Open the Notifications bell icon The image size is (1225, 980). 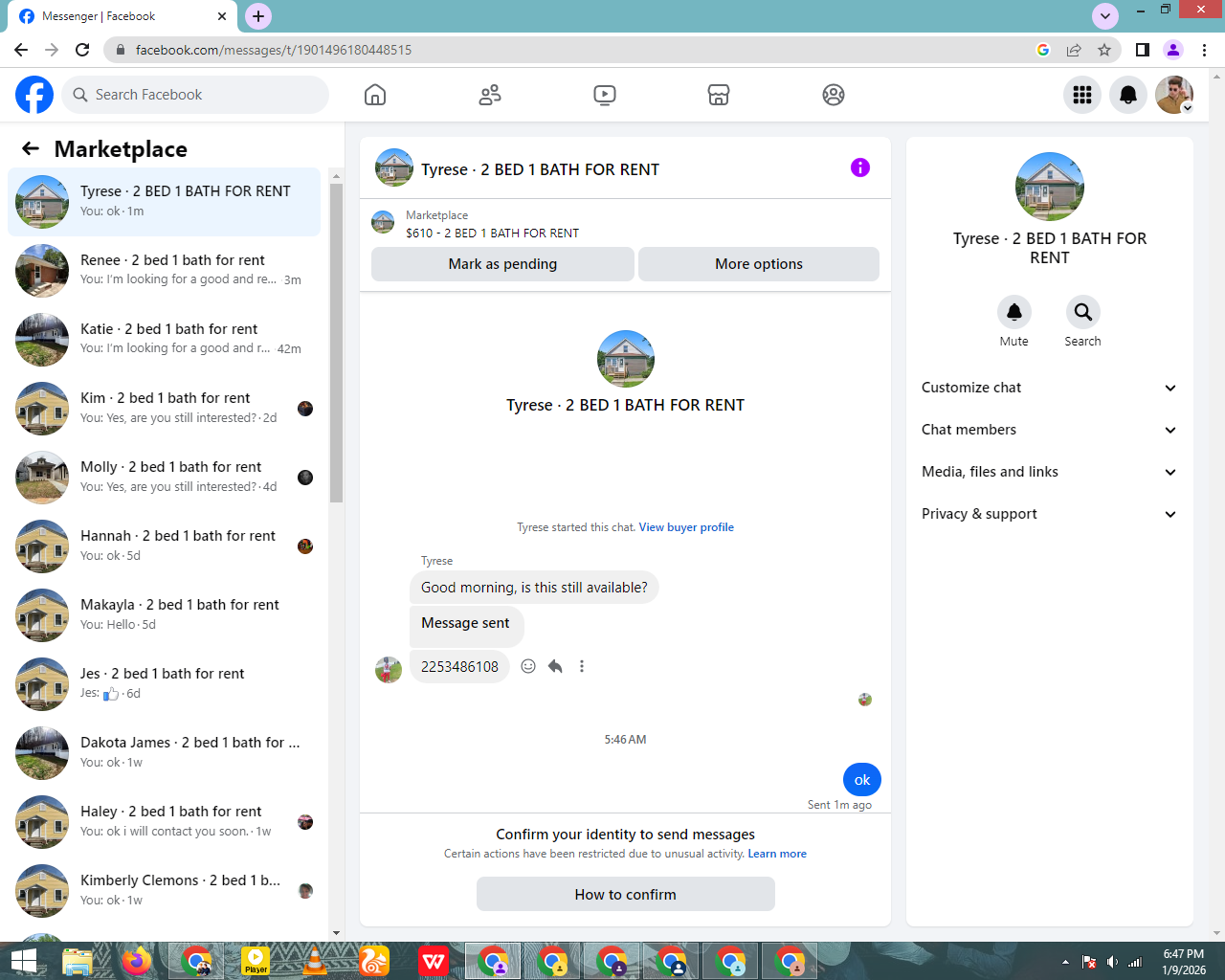pos(1128,95)
